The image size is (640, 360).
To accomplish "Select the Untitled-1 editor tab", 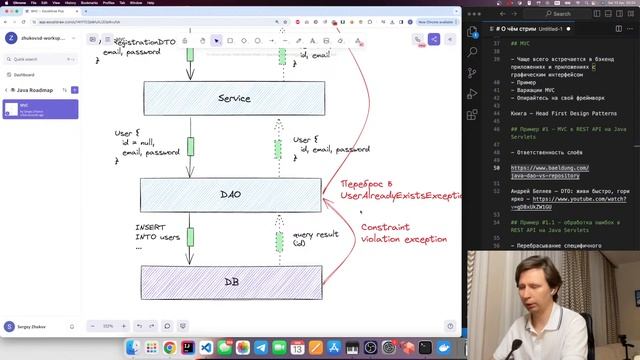I will pos(530,29).
